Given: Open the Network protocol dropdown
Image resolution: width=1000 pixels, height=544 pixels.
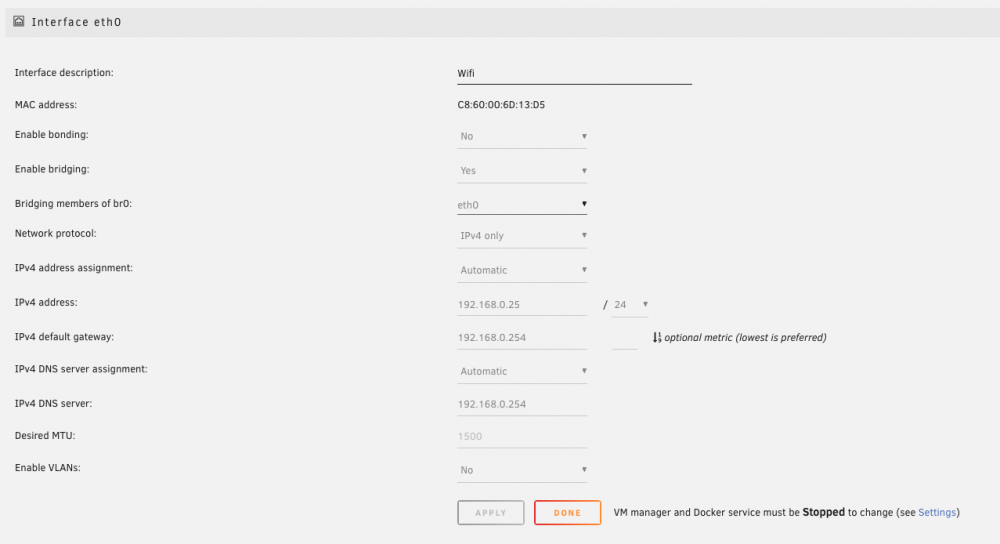Looking at the screenshot, I should pyautogui.click(x=522, y=235).
